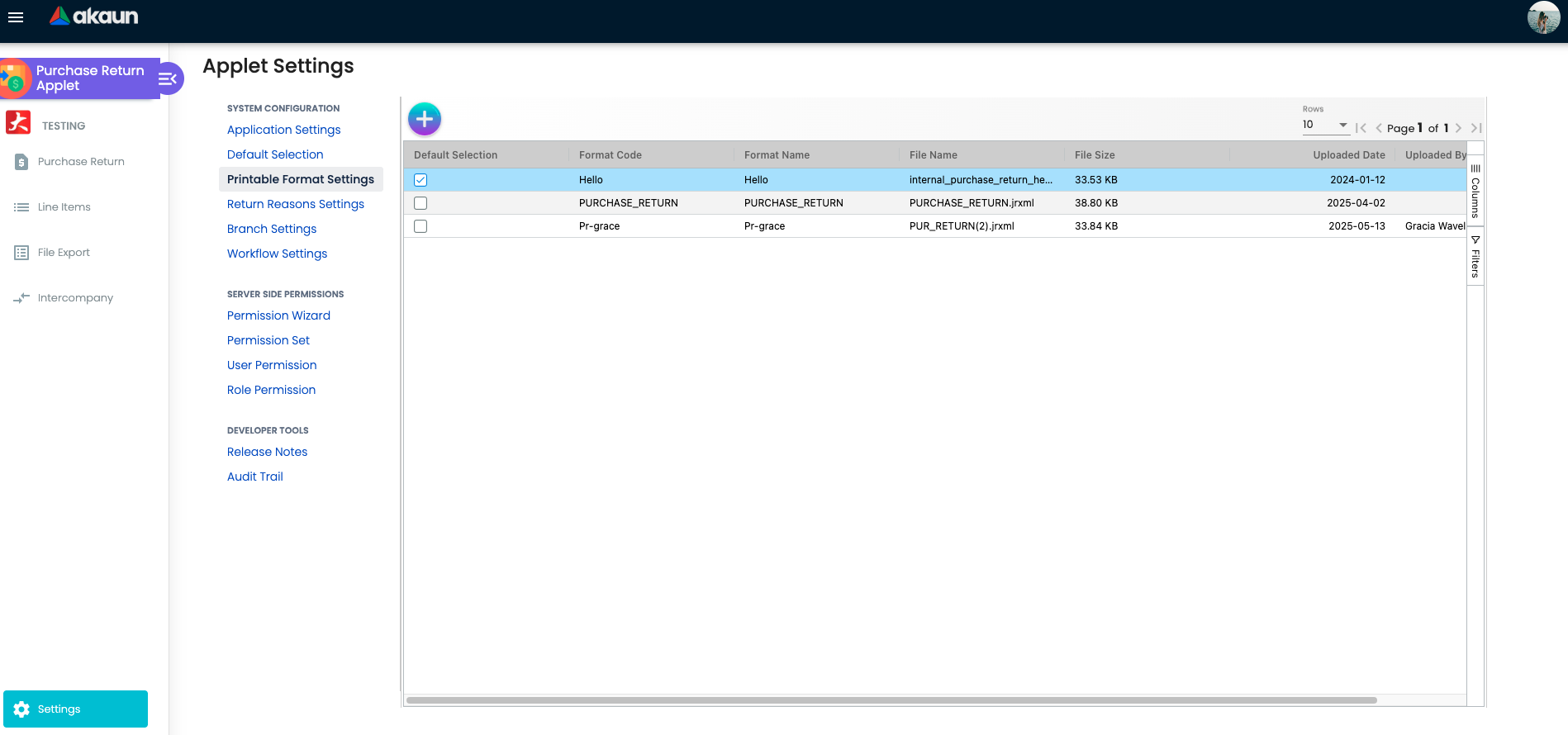Go to last page
Screen dimensions: 1568x735
point(1476,128)
